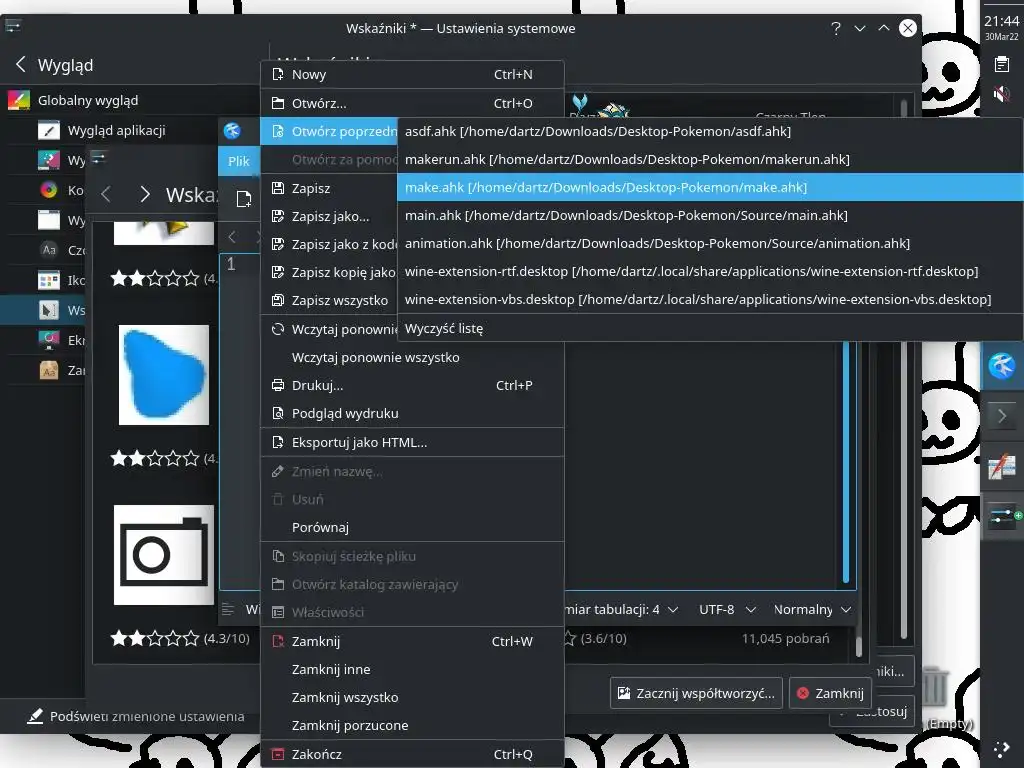Go back to Wygląd settings category
The height and width of the screenshot is (768, 1024).
54,65
